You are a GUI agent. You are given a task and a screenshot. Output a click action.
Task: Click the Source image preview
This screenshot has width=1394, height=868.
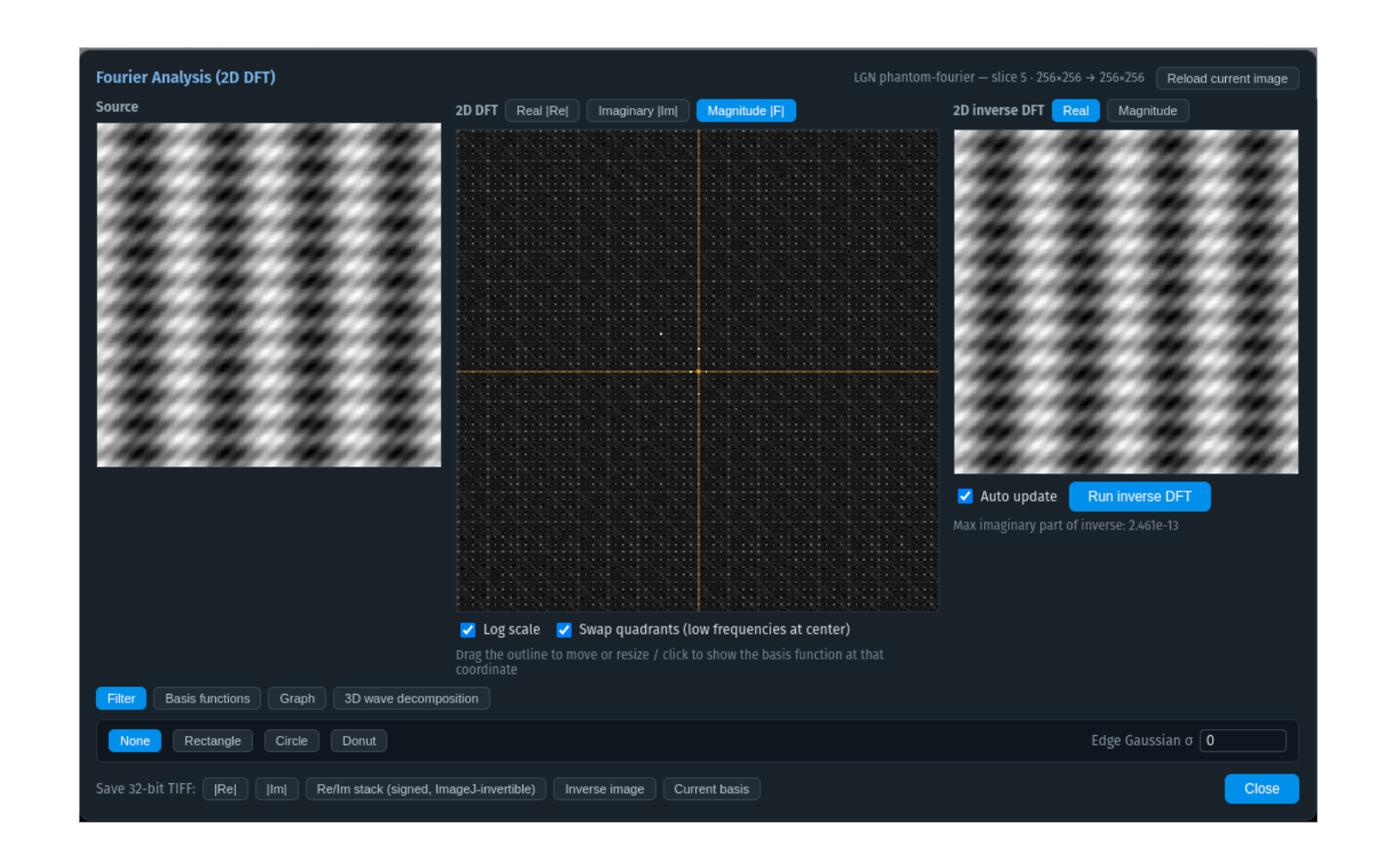[x=269, y=295]
